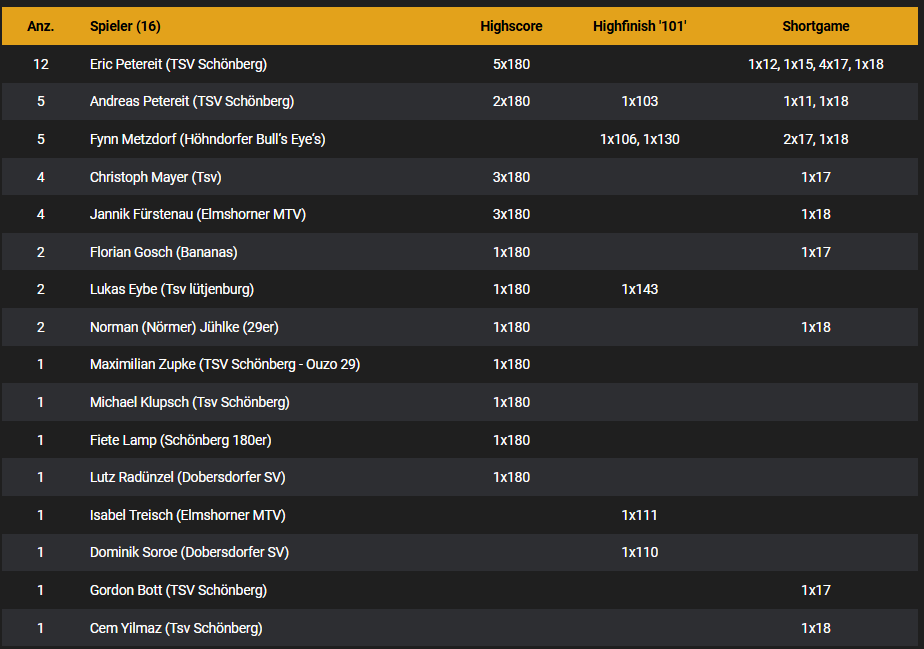Viewport: 924px width, 649px height.
Task: Click Cem Yilmaz (Tsv Schönberg) name
Action: click(176, 628)
